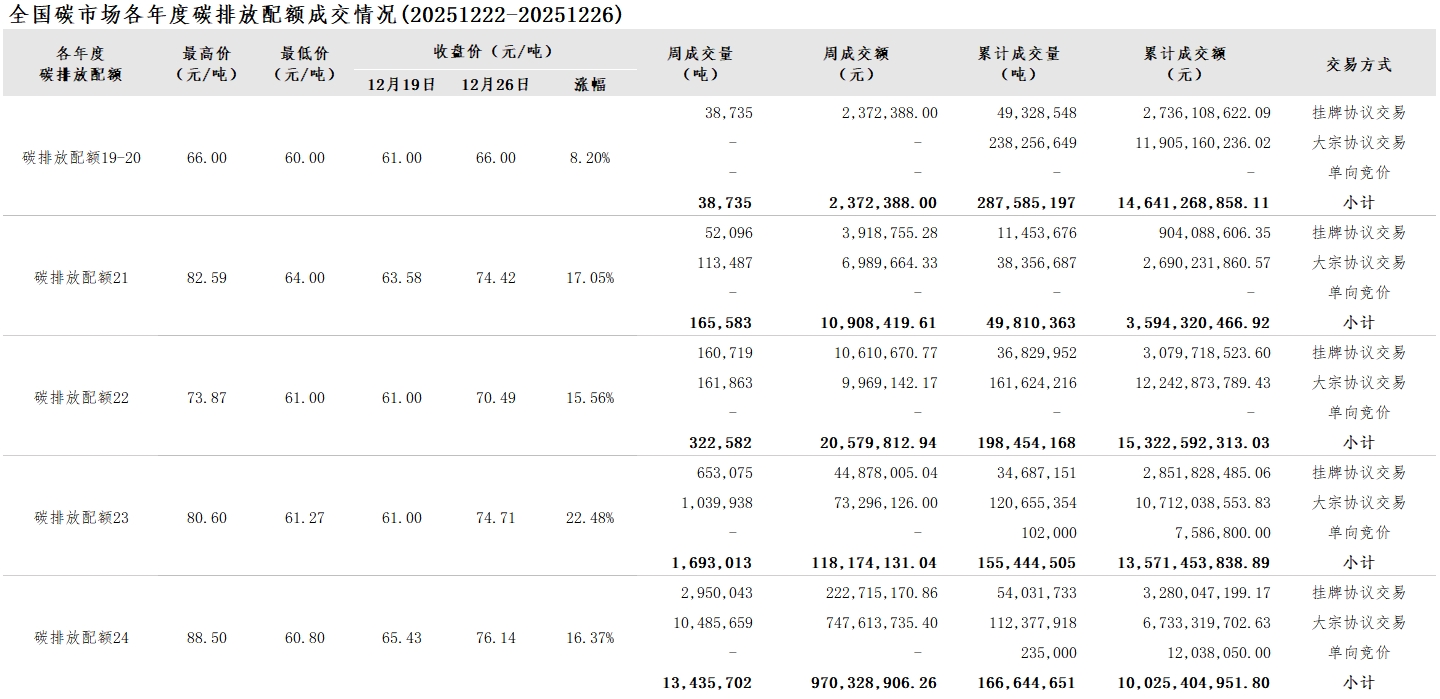Screen dimensions: 1440x699
Task: Select the 碳排放配额21 row label
Action: click(82, 278)
